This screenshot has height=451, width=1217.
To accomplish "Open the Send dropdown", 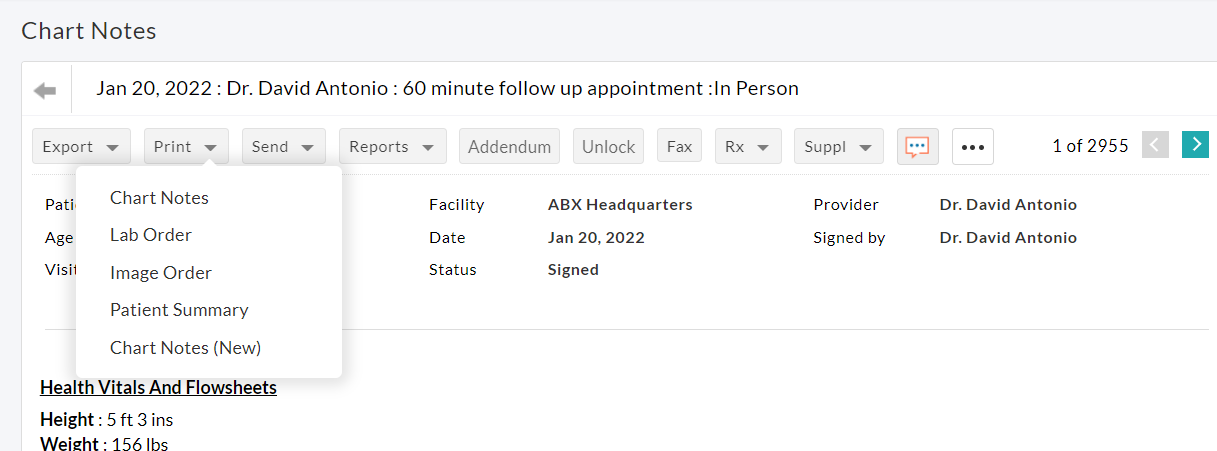I will [x=283, y=146].
